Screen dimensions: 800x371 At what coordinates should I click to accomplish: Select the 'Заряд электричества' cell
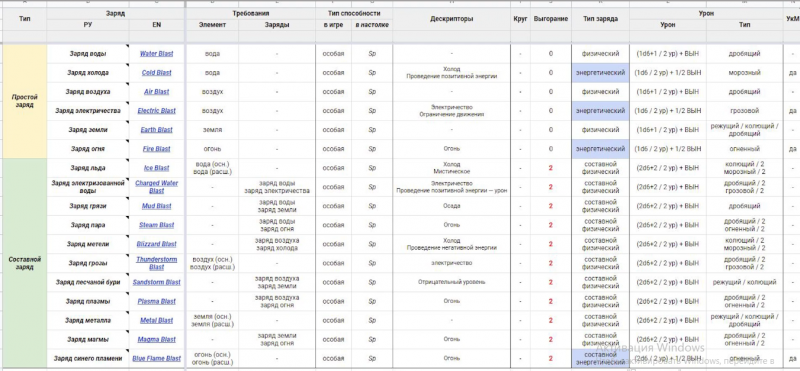point(88,111)
